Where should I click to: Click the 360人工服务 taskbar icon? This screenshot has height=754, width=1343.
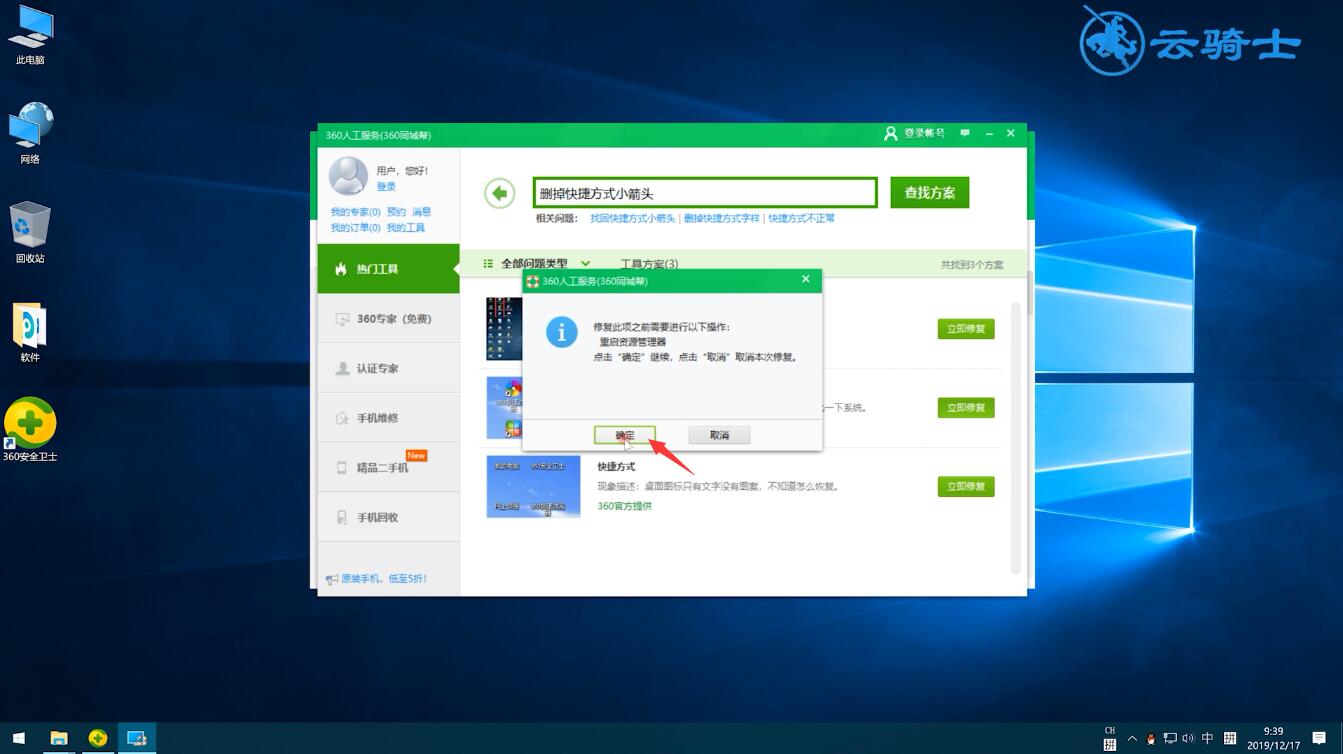click(x=137, y=738)
